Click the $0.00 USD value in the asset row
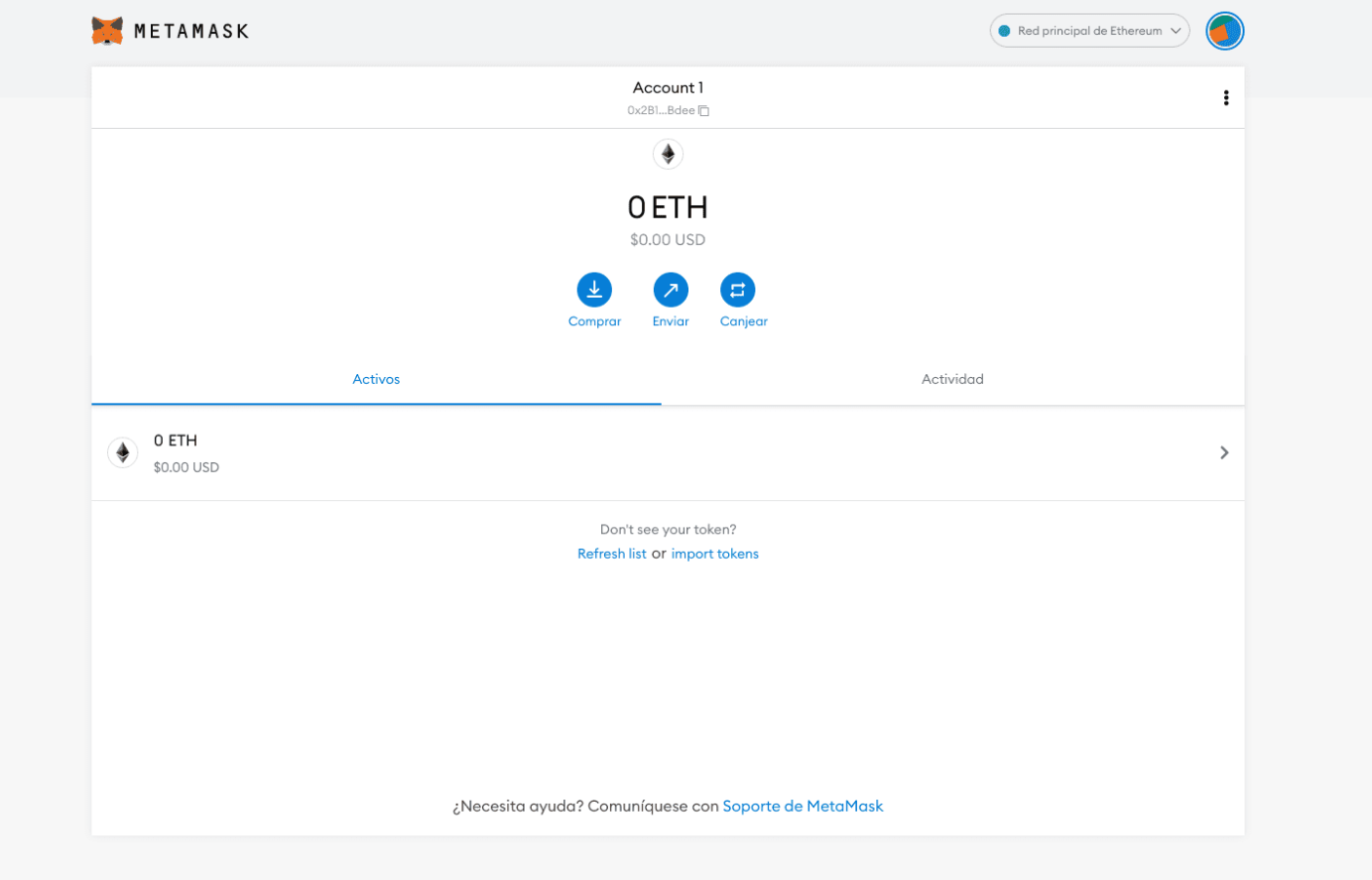The height and width of the screenshot is (880, 1372). click(x=187, y=467)
